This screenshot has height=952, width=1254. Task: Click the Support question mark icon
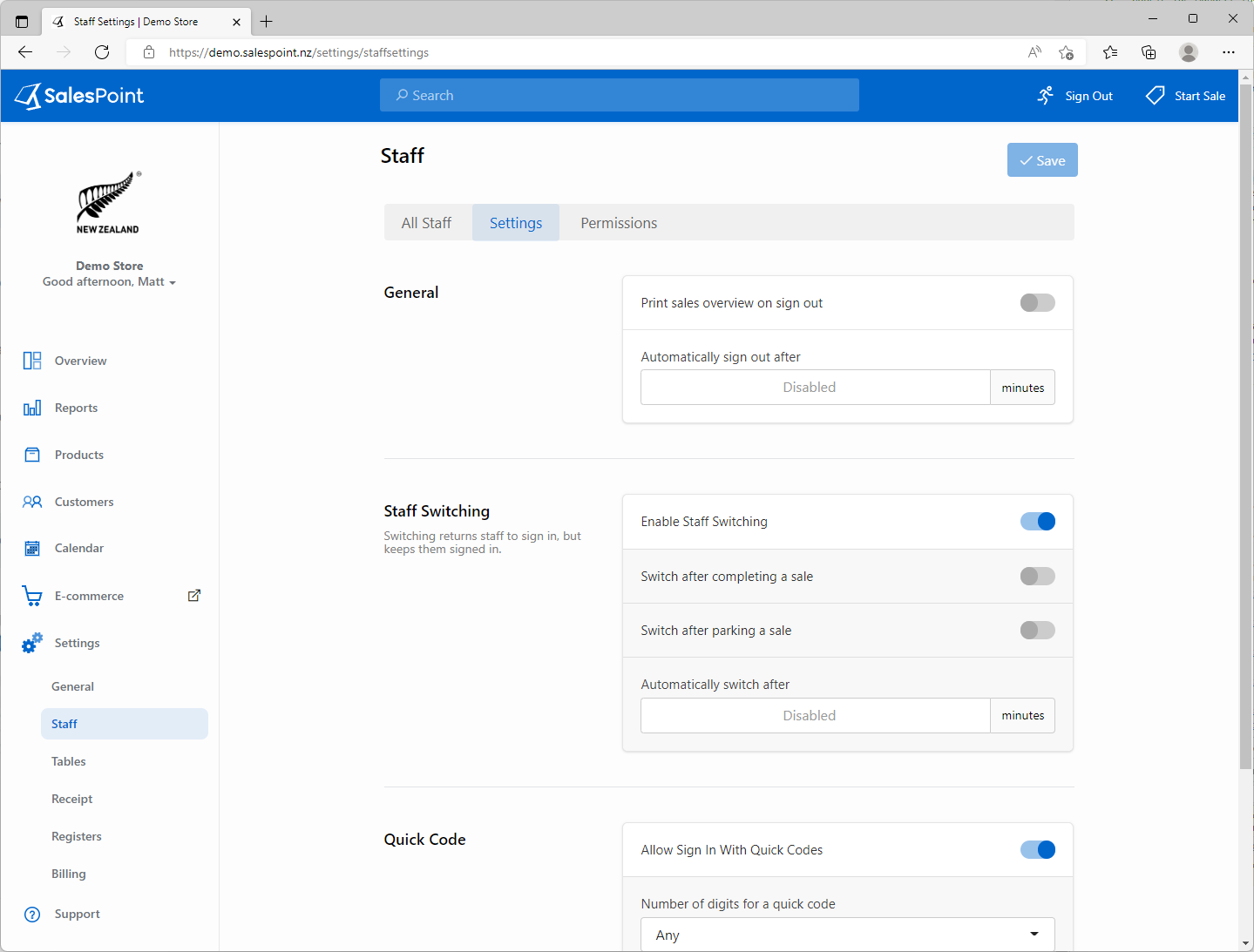[x=32, y=914]
